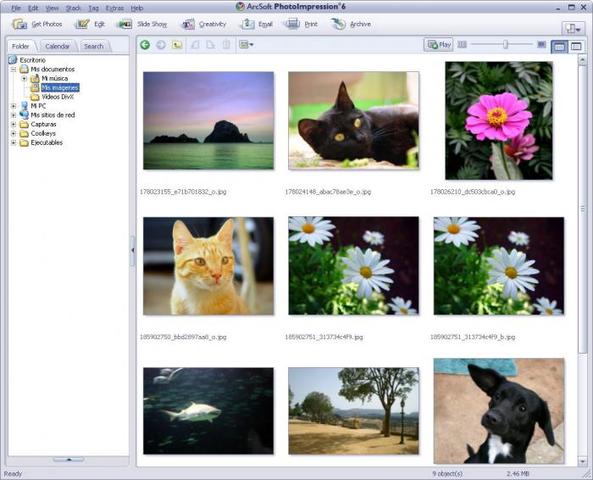
Task: Switch to the Search tab
Action: 94,46
